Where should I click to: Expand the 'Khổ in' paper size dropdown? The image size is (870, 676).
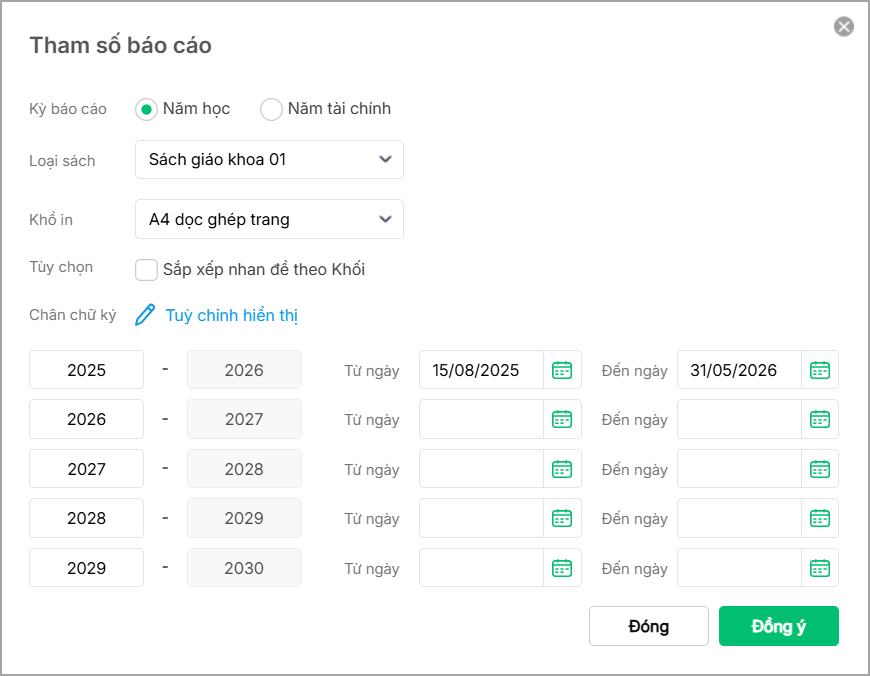(269, 219)
